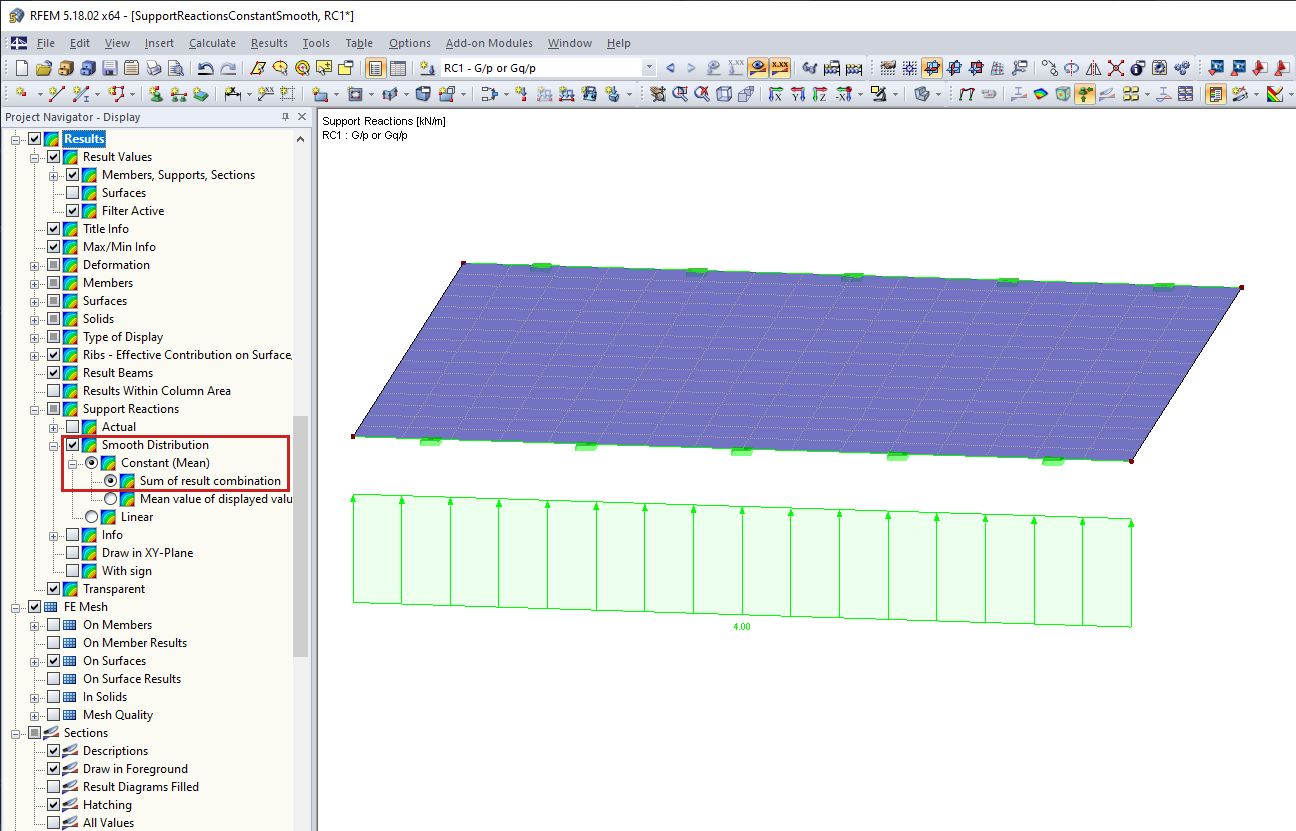Open file using the folder icon

click(x=43, y=68)
